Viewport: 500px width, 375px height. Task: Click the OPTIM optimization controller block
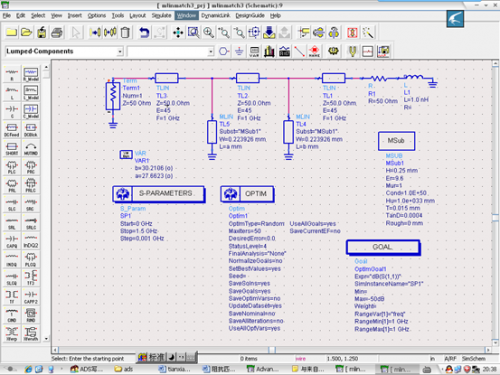(247, 194)
